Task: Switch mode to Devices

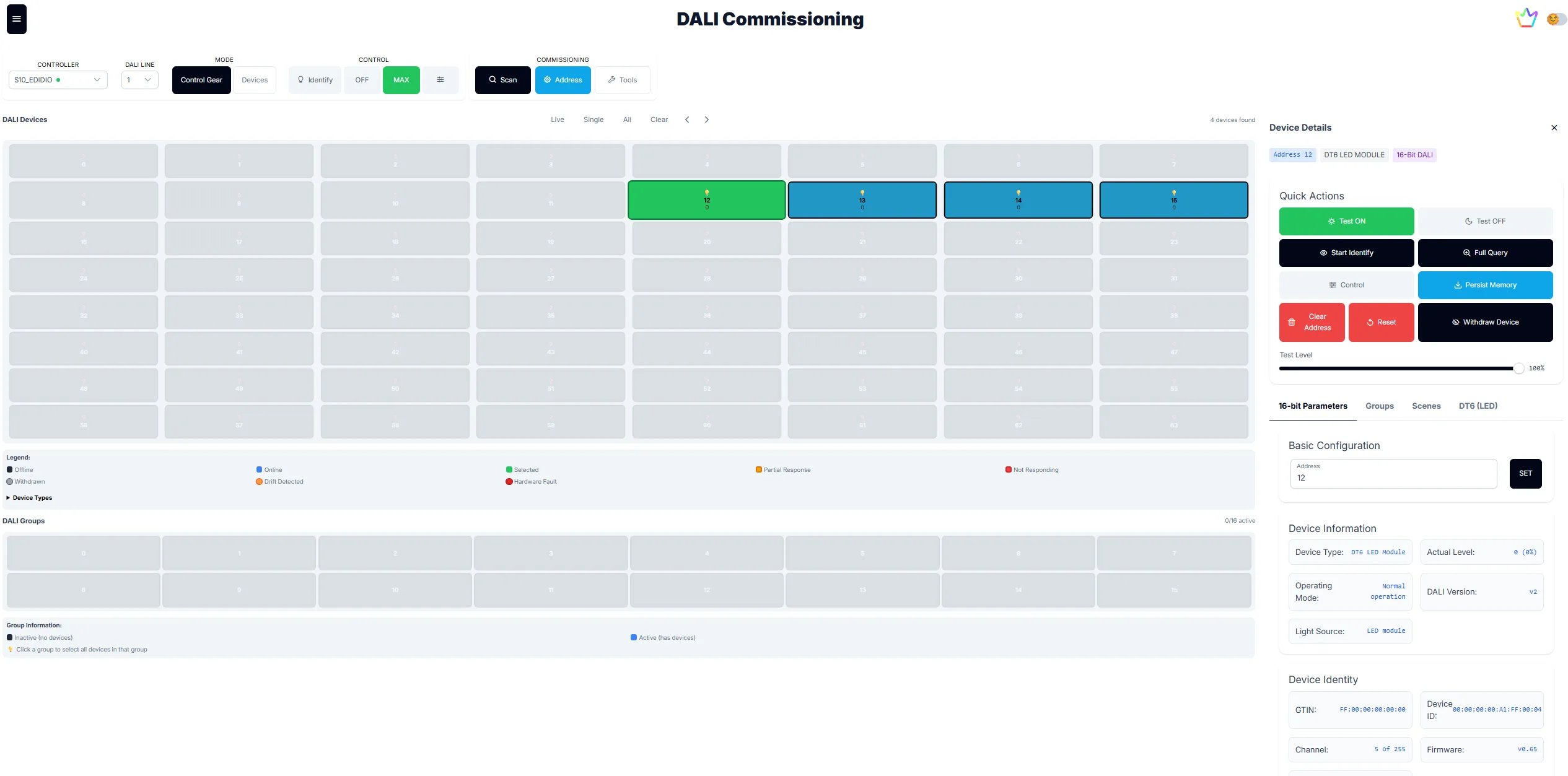Action: coord(255,80)
